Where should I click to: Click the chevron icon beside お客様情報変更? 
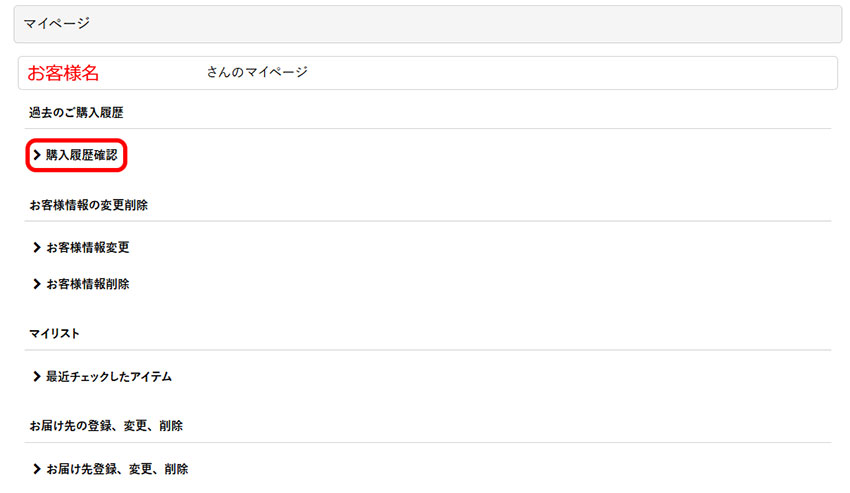tap(37, 247)
